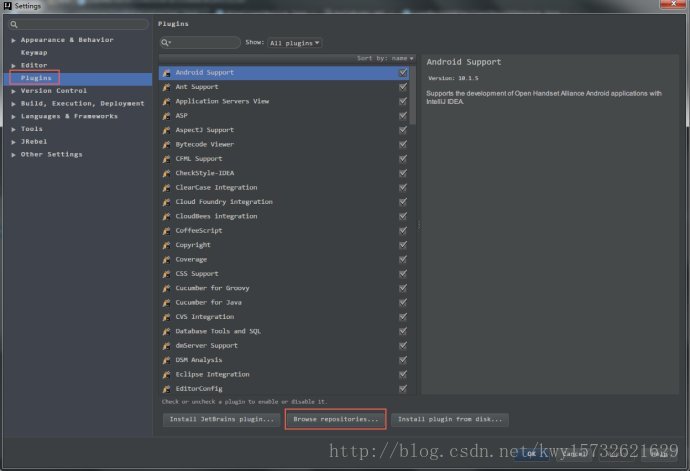Click Browse repositories button
The width and height of the screenshot is (690, 471).
pos(336,419)
